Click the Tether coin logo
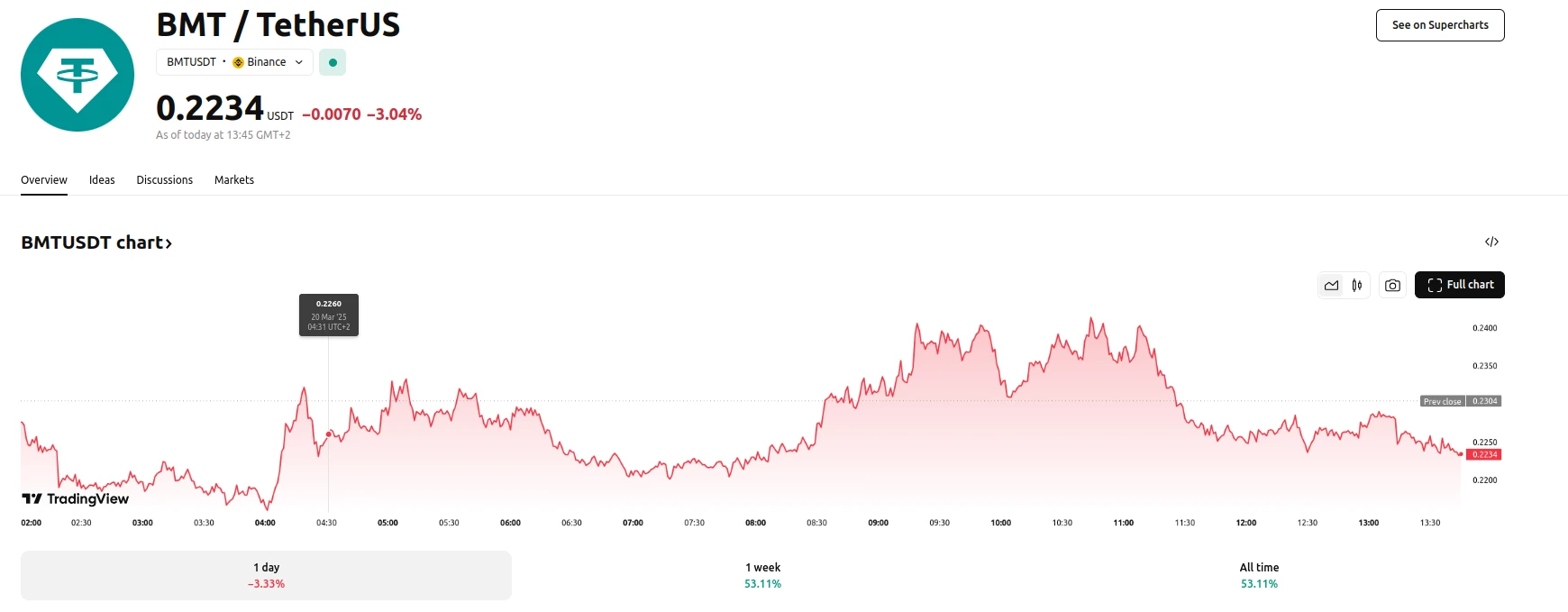Image resolution: width=1568 pixels, height=612 pixels. click(x=77, y=75)
